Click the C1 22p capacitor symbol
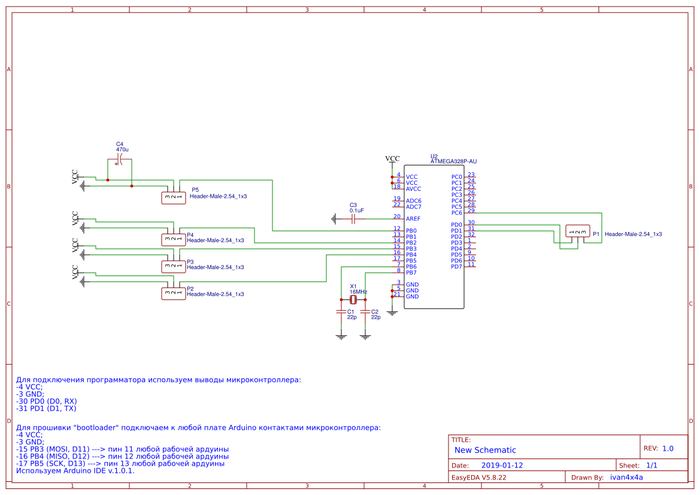The width and height of the screenshot is (700, 495). click(341, 311)
